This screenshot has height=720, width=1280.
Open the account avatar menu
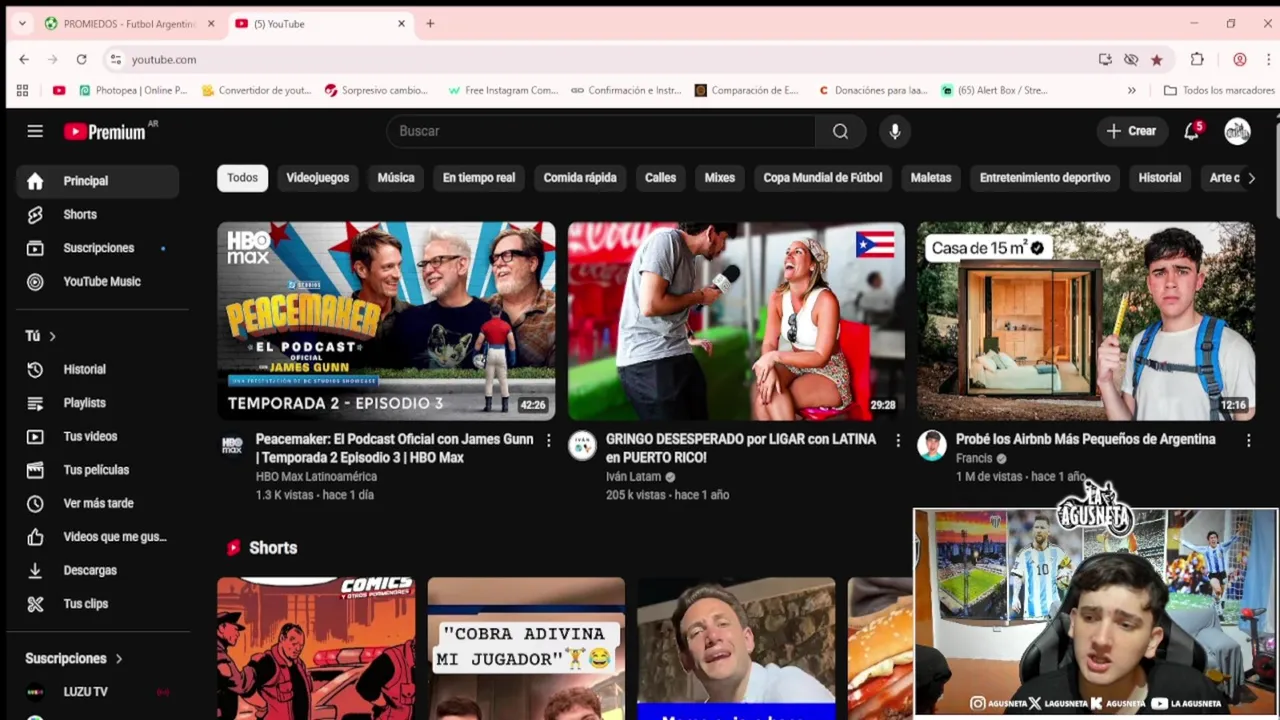point(1237,131)
